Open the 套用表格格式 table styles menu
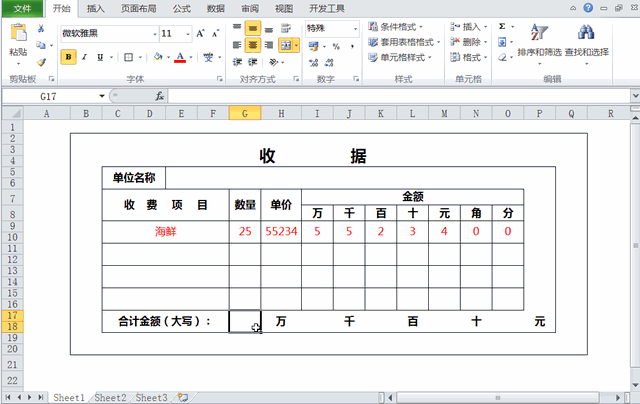The width and height of the screenshot is (640, 404). pyautogui.click(x=404, y=42)
